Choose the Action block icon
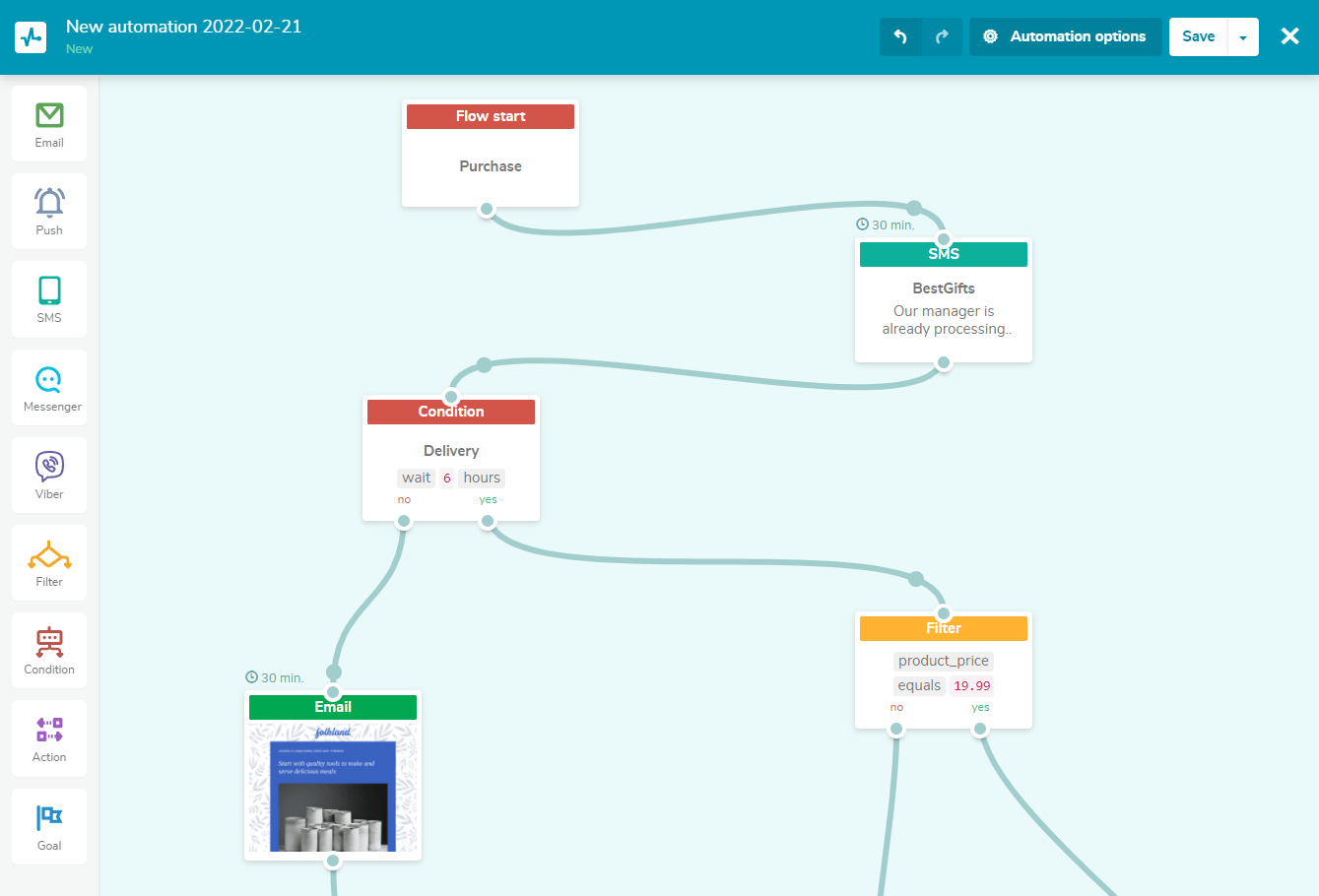 point(49,731)
